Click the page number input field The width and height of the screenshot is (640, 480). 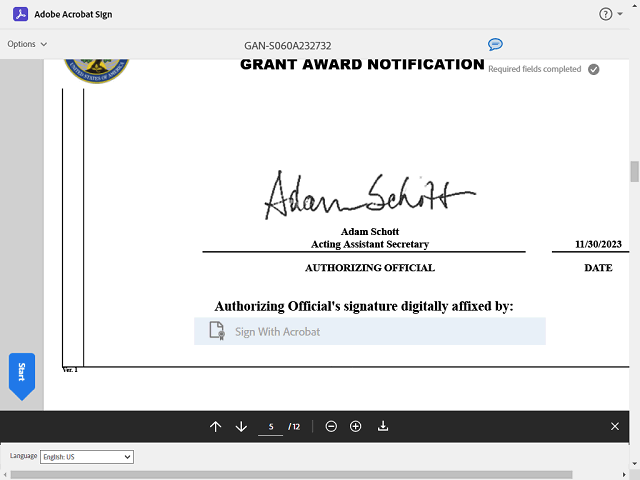pos(271,427)
